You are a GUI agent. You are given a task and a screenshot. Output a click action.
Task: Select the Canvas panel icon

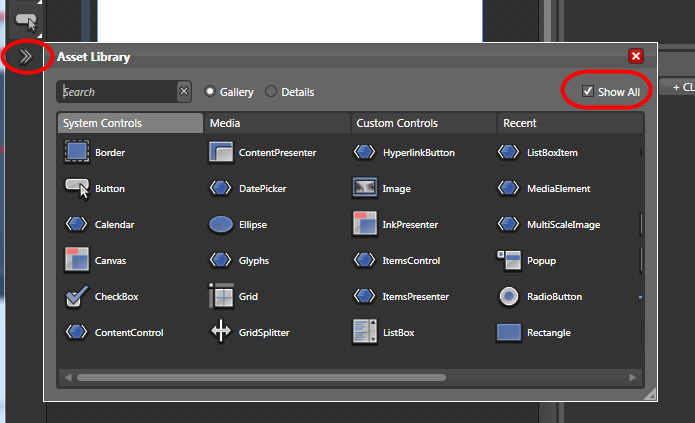pyautogui.click(x=77, y=260)
